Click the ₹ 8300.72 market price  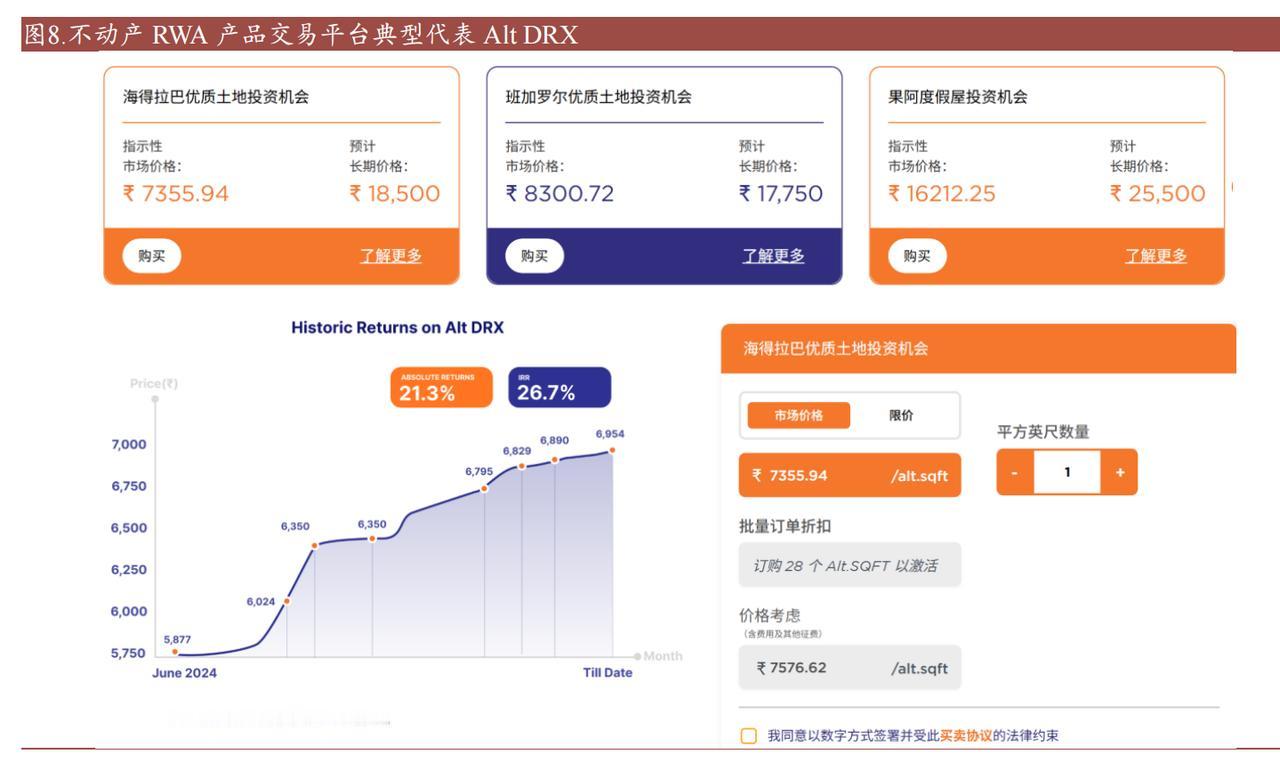click(x=559, y=194)
